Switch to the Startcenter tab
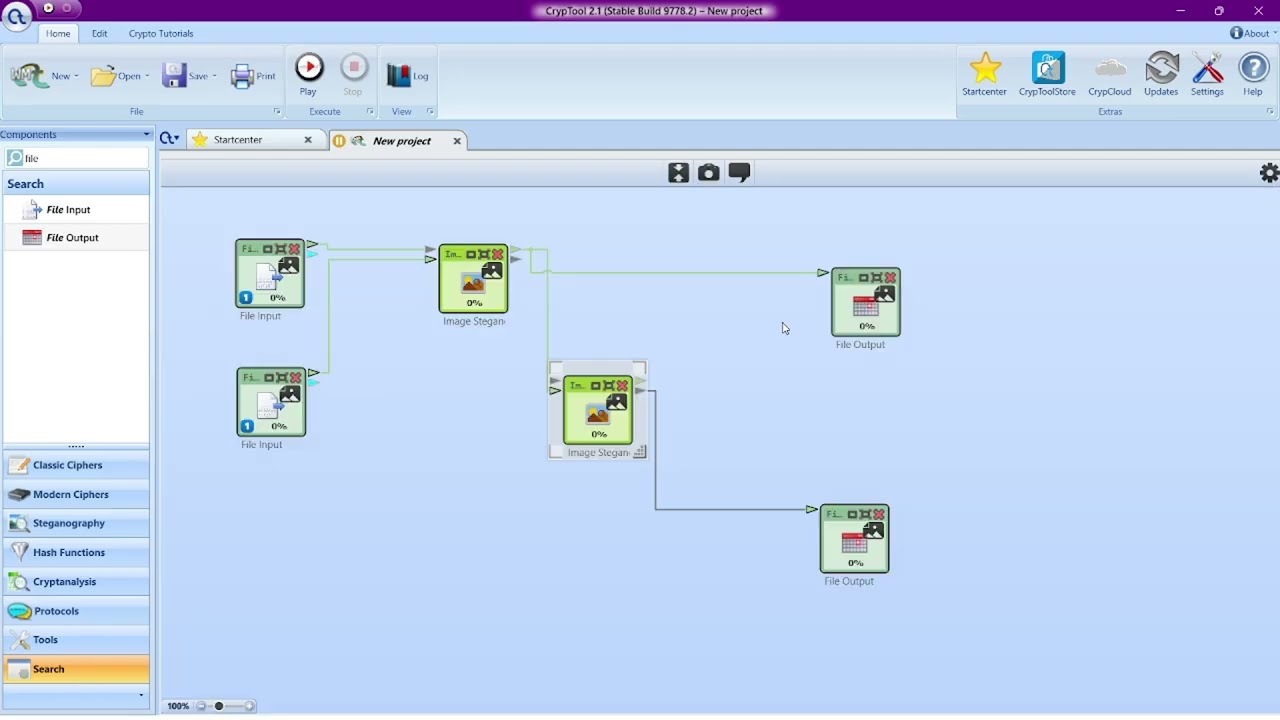1280x720 pixels. click(238, 140)
